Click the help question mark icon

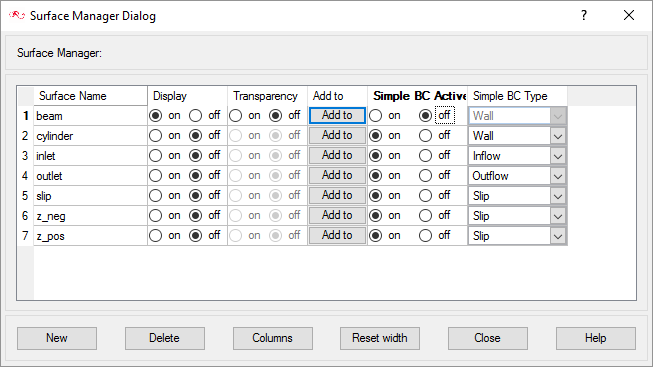pos(584,15)
